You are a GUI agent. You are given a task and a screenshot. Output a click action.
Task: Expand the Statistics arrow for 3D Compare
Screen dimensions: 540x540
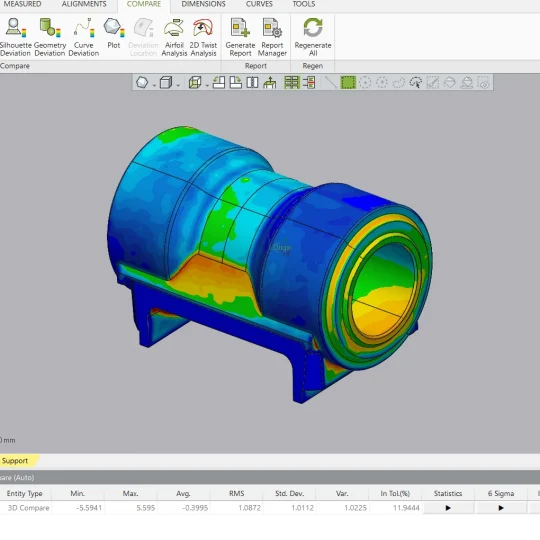(448, 508)
